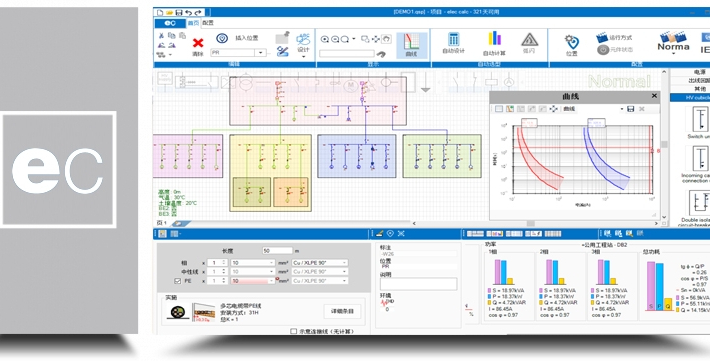710x361 pixels.
Task: Expand the PR insertion position dropdown
Action: [x=260, y=53]
